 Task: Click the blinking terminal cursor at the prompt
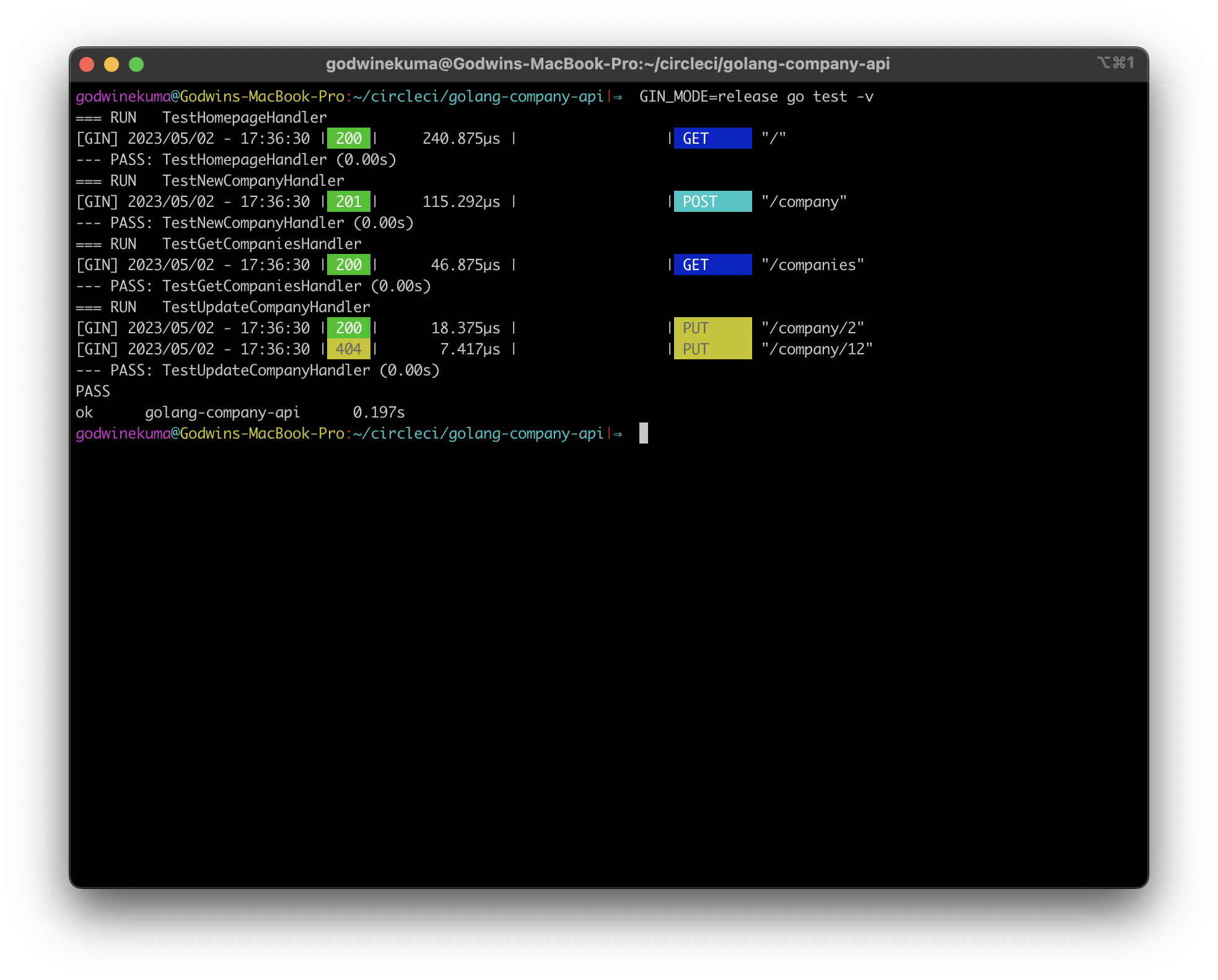coord(643,433)
